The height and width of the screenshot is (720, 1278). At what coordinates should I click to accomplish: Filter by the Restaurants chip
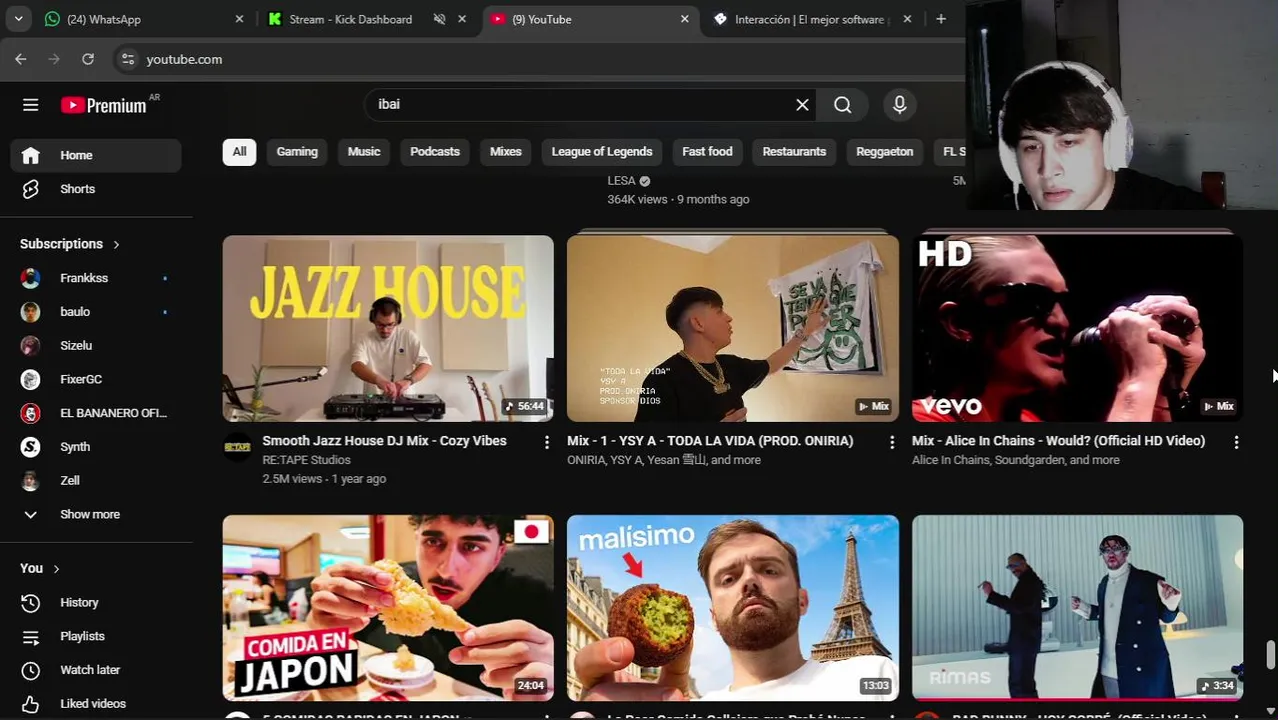[794, 152]
